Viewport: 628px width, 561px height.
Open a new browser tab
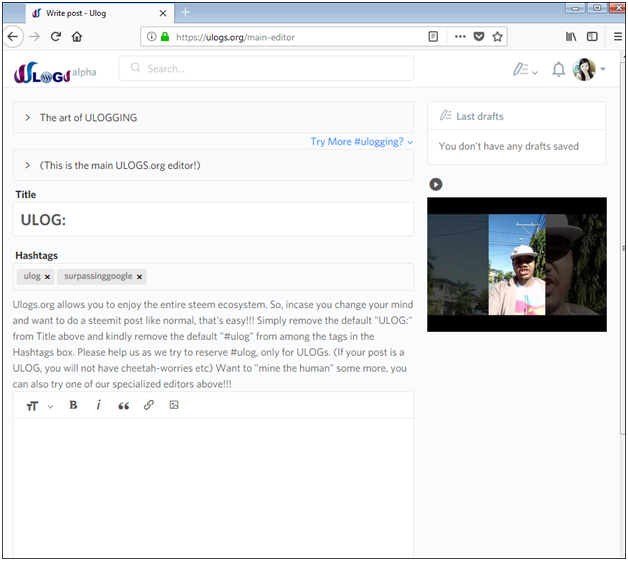pos(185,12)
